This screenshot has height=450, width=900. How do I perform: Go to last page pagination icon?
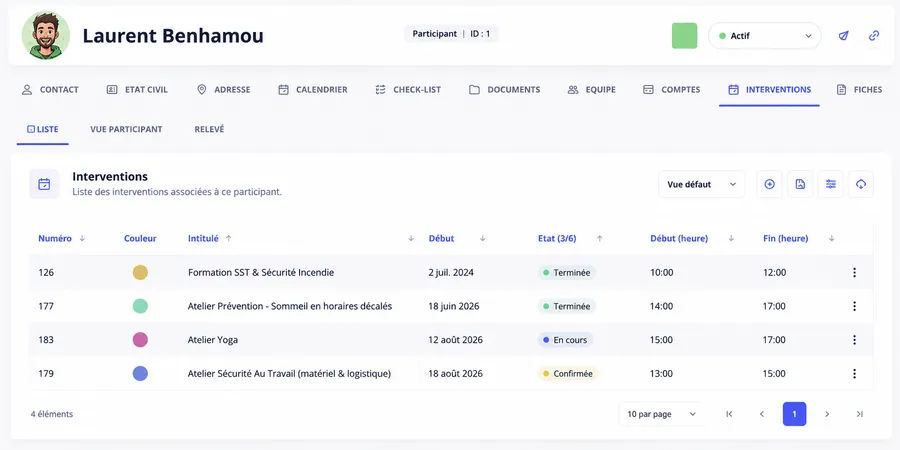pyautogui.click(x=859, y=414)
